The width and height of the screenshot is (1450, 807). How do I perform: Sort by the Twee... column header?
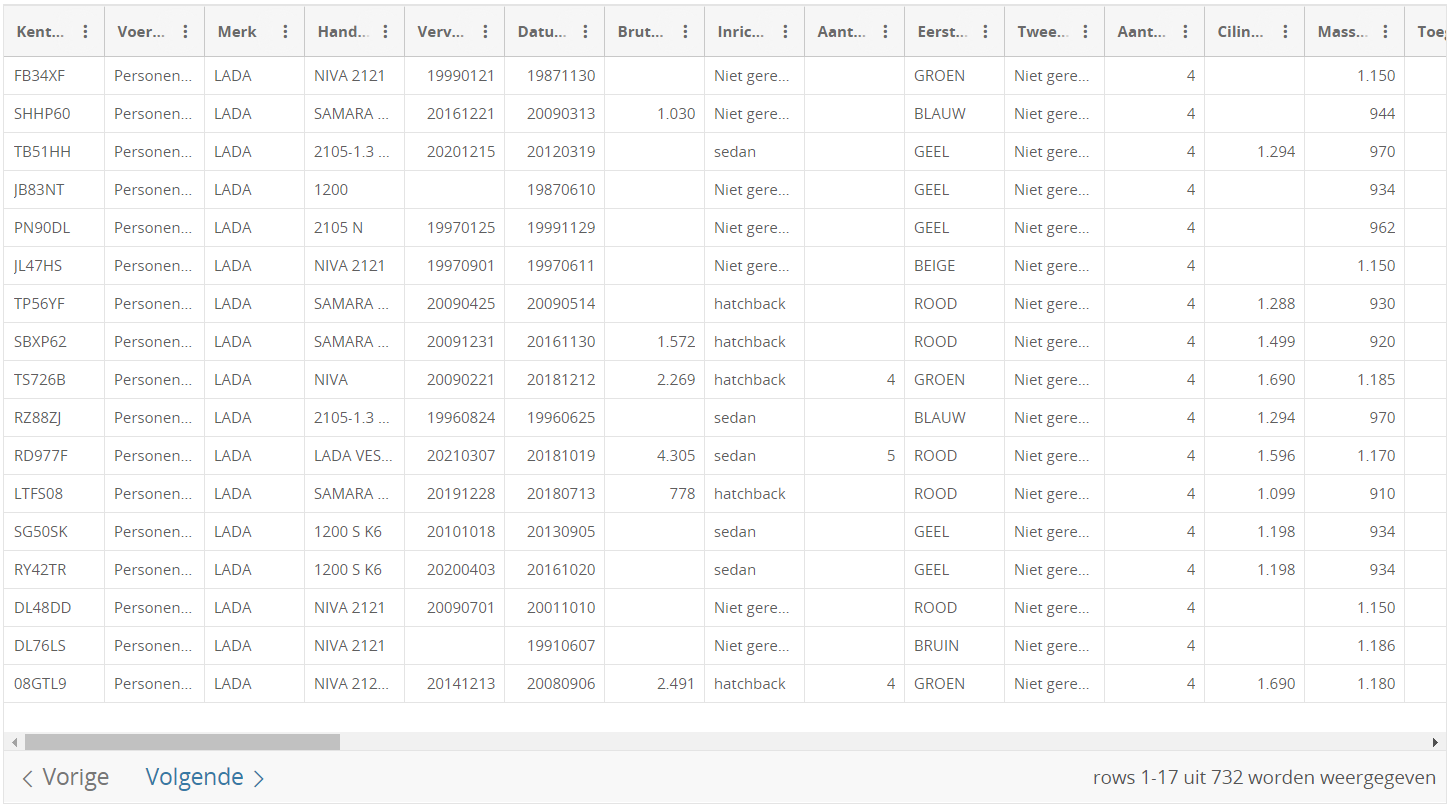click(1041, 32)
